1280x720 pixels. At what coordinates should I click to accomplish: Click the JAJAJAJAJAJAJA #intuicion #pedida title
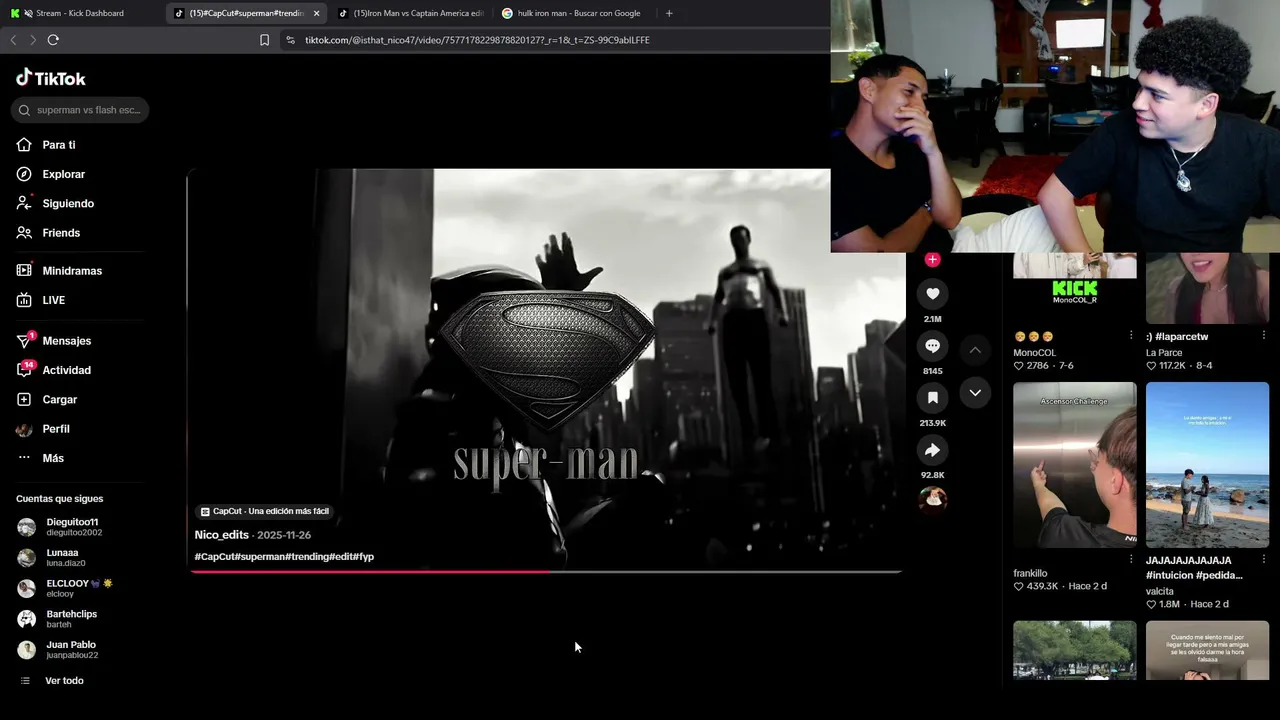point(1194,568)
